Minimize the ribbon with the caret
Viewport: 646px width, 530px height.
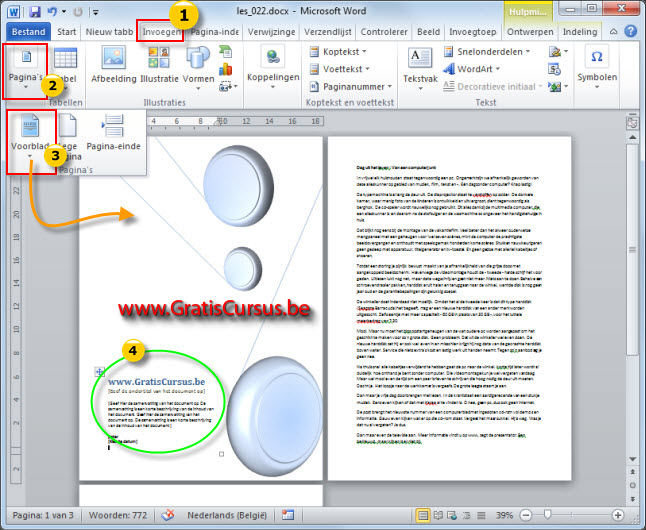click(x=613, y=32)
